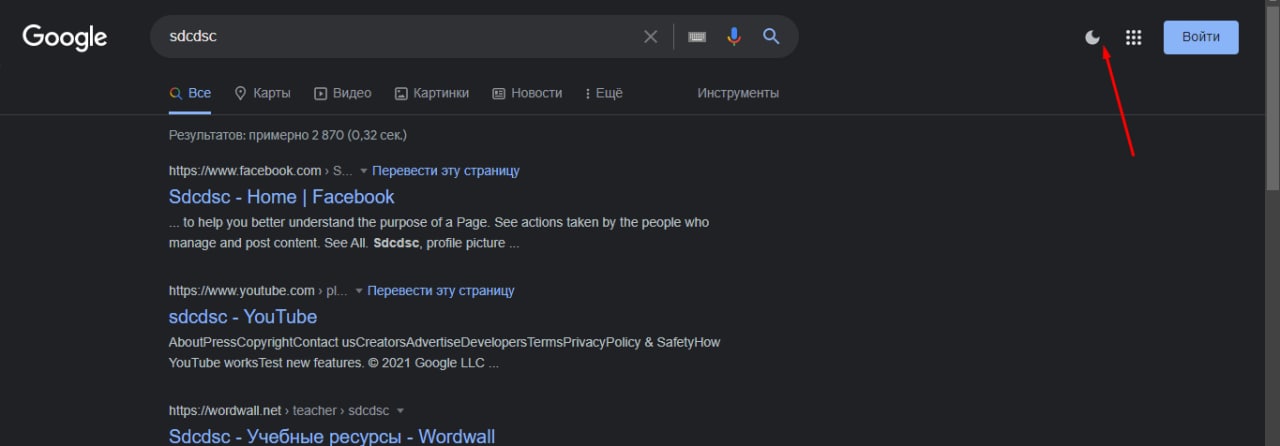Image resolution: width=1280 pixels, height=446 pixels.
Task: Switch to the Новости tab
Action: (x=526, y=93)
